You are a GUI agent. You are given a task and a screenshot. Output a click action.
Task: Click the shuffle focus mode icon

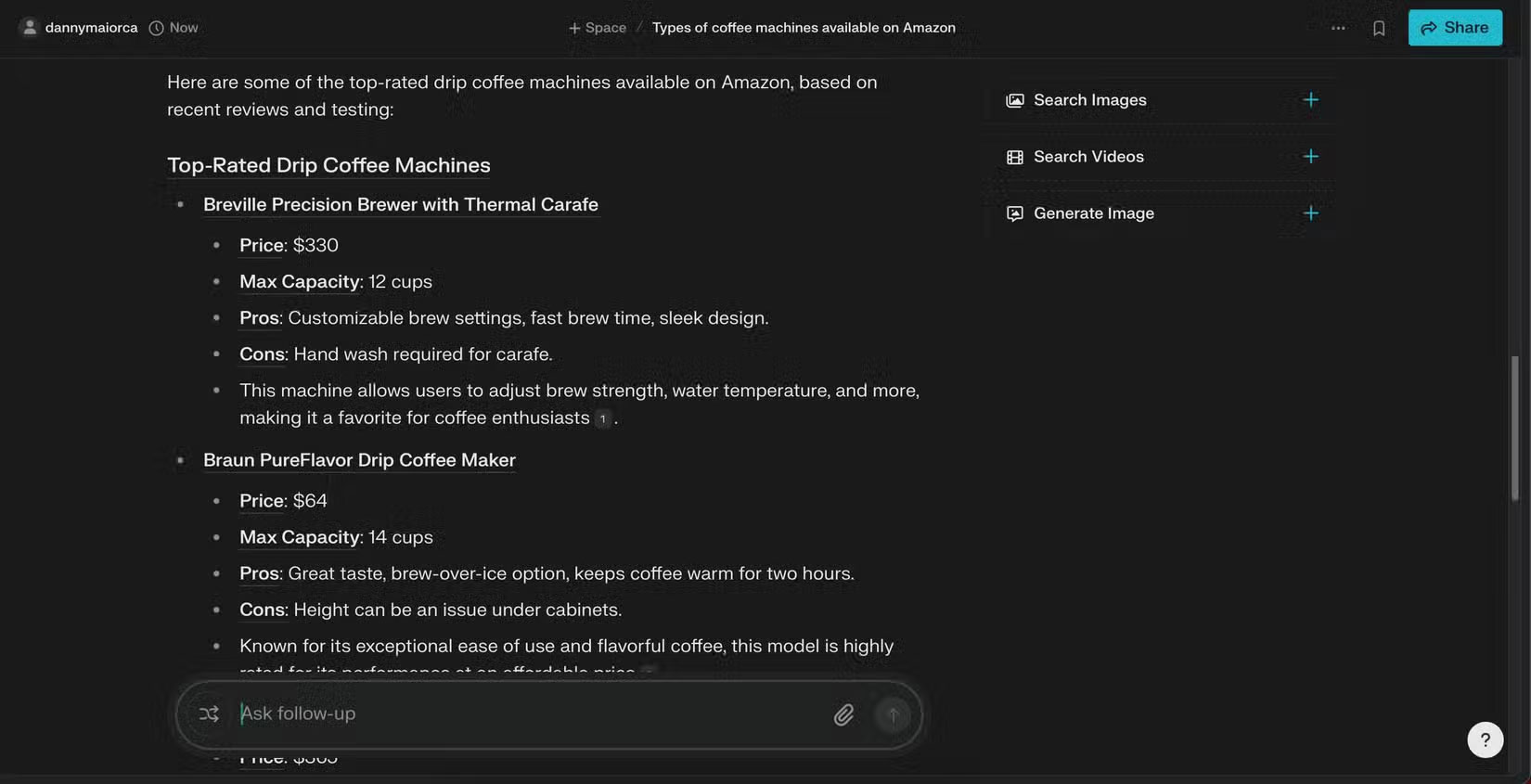click(x=209, y=713)
